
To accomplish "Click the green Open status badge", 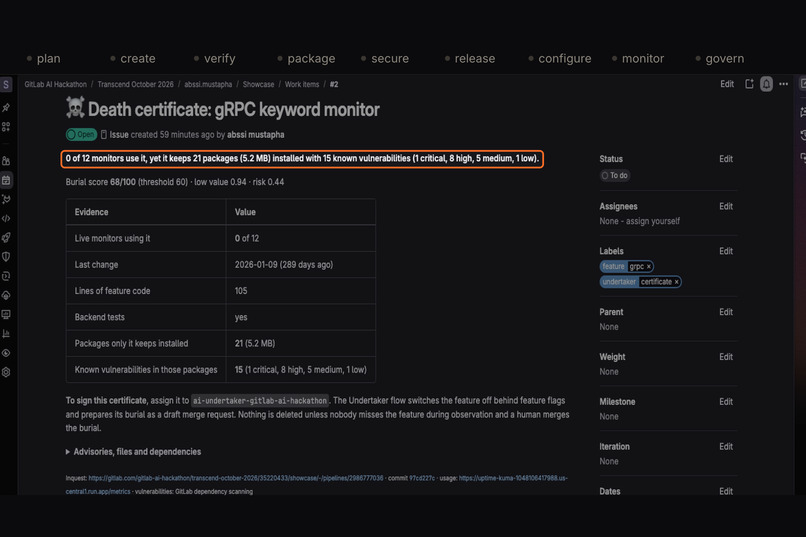I will pyautogui.click(x=81, y=135).
